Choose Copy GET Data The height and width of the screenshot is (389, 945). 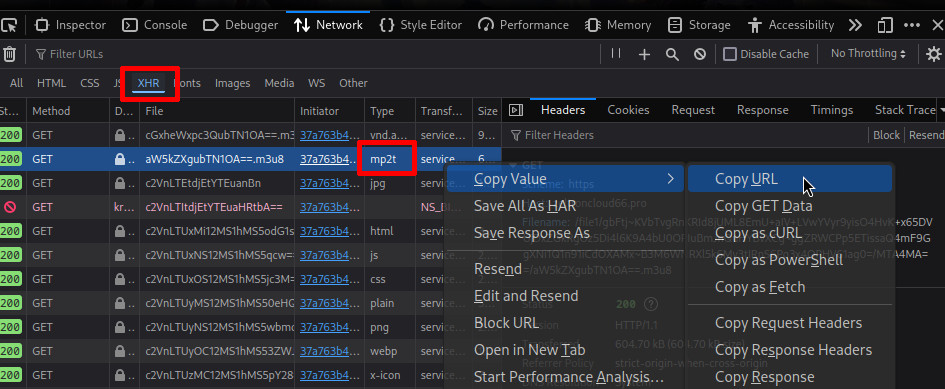click(x=790, y=206)
